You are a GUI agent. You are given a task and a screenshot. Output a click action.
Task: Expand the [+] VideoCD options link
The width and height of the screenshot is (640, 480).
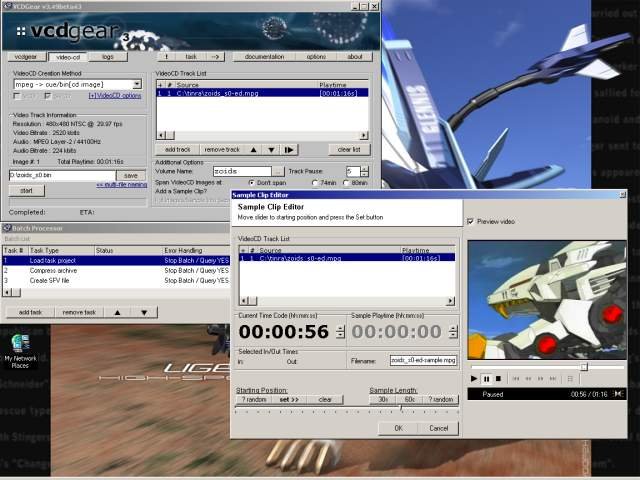tap(115, 96)
